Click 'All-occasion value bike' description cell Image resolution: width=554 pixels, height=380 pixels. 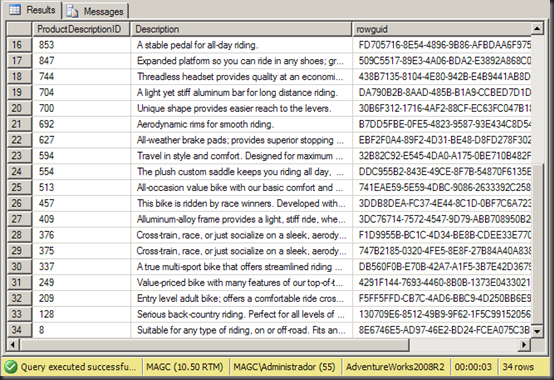point(241,187)
